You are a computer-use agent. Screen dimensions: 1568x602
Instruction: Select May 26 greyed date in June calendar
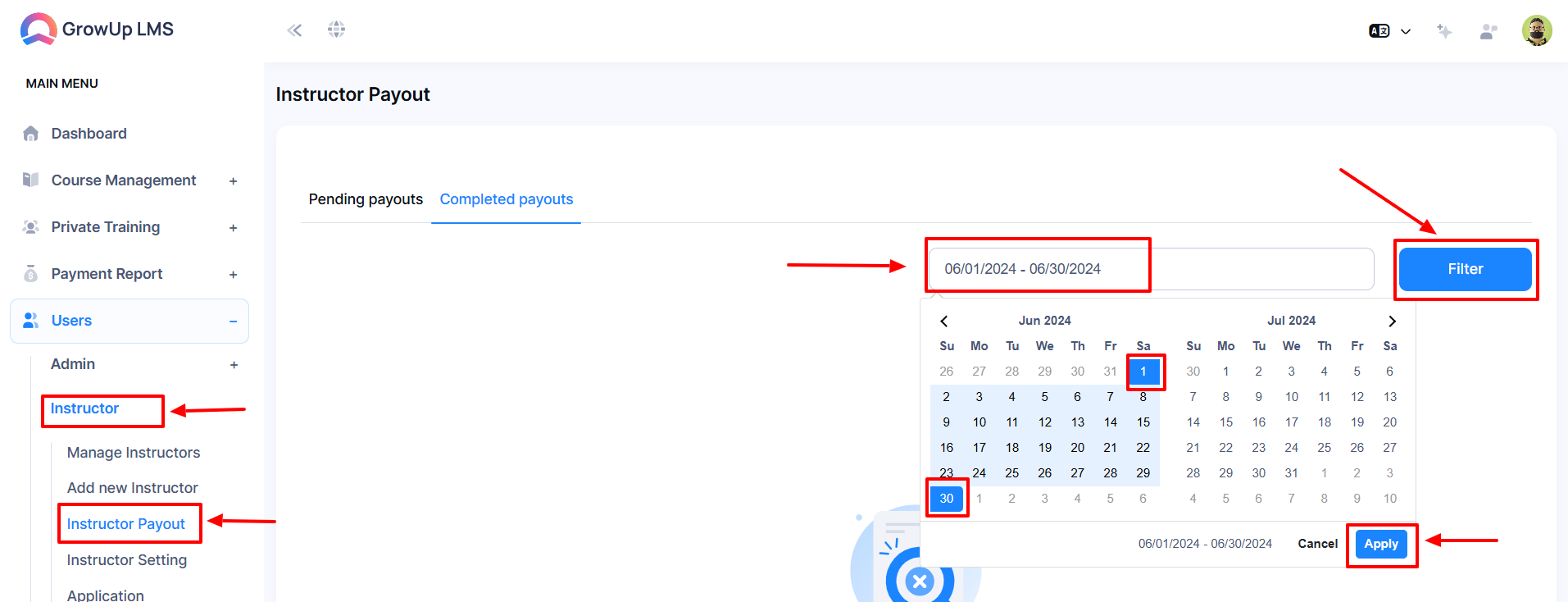(947, 372)
